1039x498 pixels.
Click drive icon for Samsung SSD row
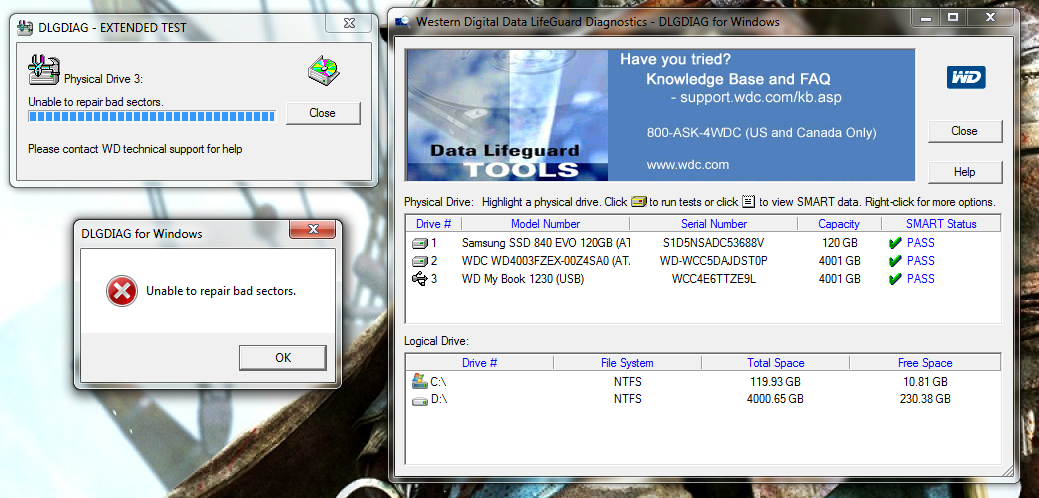point(420,243)
